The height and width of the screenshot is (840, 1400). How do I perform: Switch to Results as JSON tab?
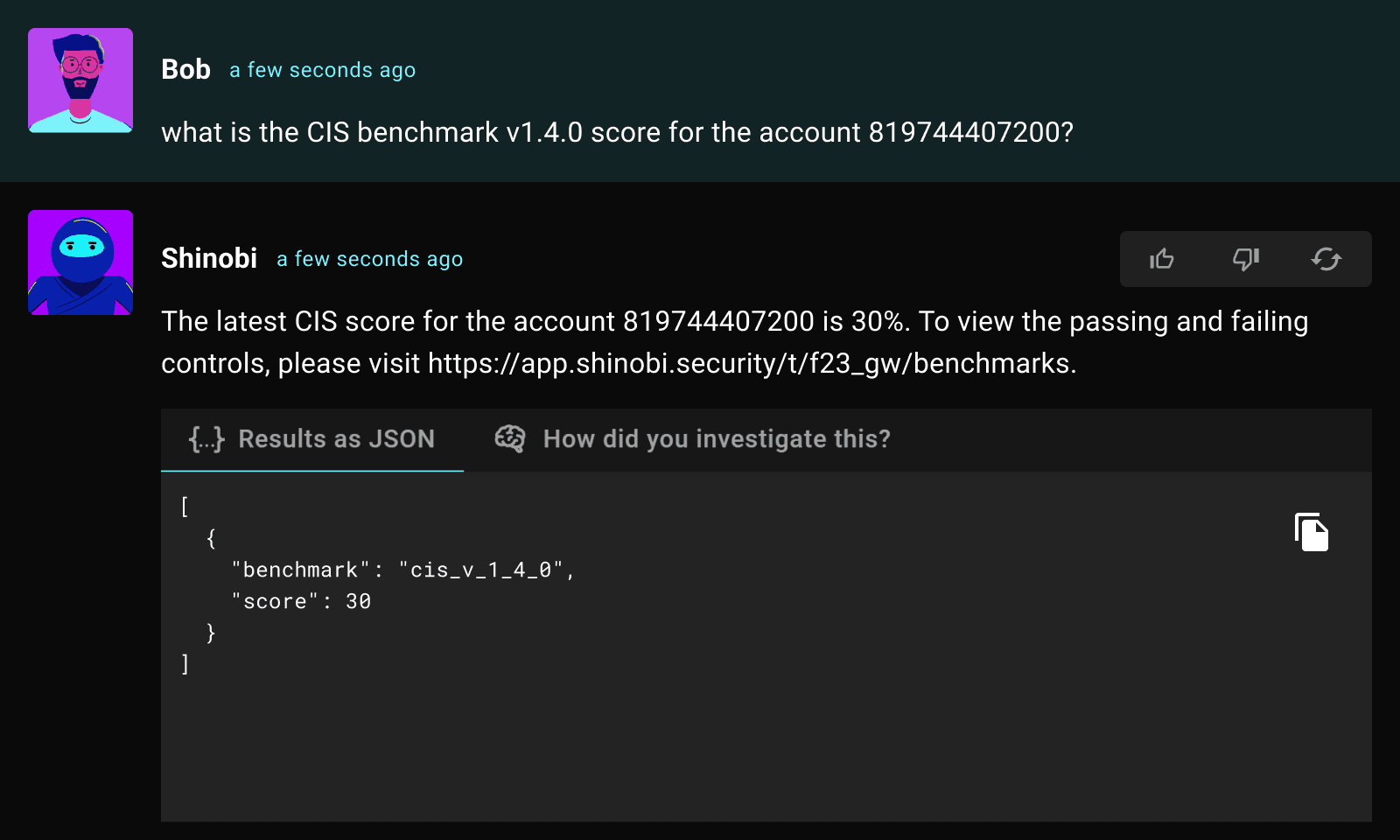tap(312, 439)
